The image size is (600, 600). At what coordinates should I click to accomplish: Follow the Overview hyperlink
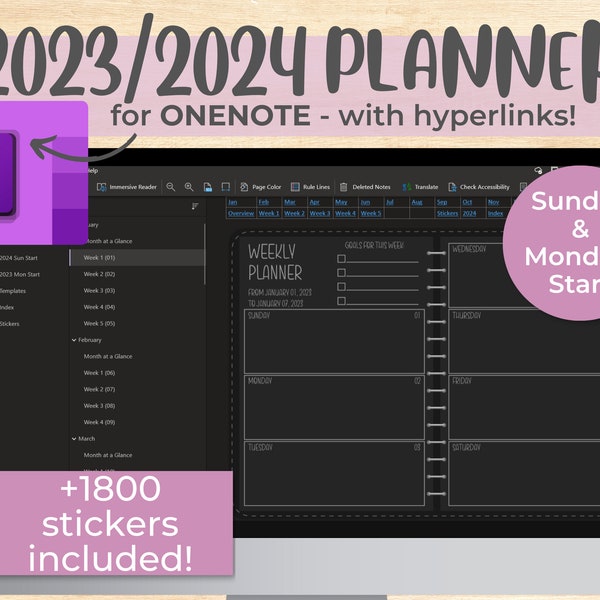(x=241, y=214)
